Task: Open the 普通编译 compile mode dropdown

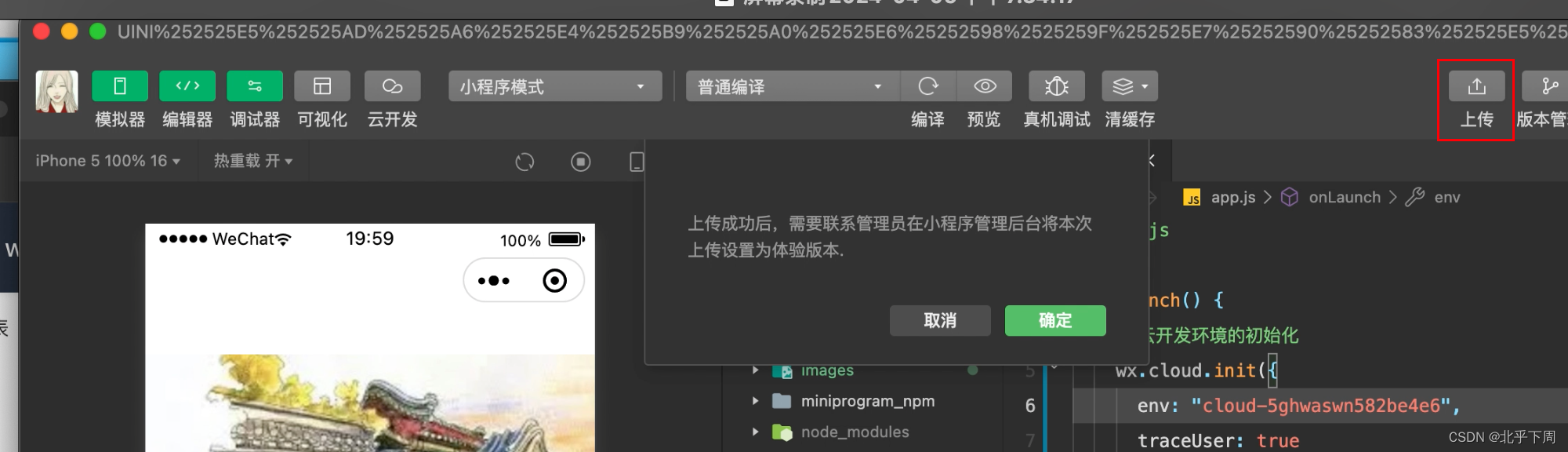Action: 792,86
